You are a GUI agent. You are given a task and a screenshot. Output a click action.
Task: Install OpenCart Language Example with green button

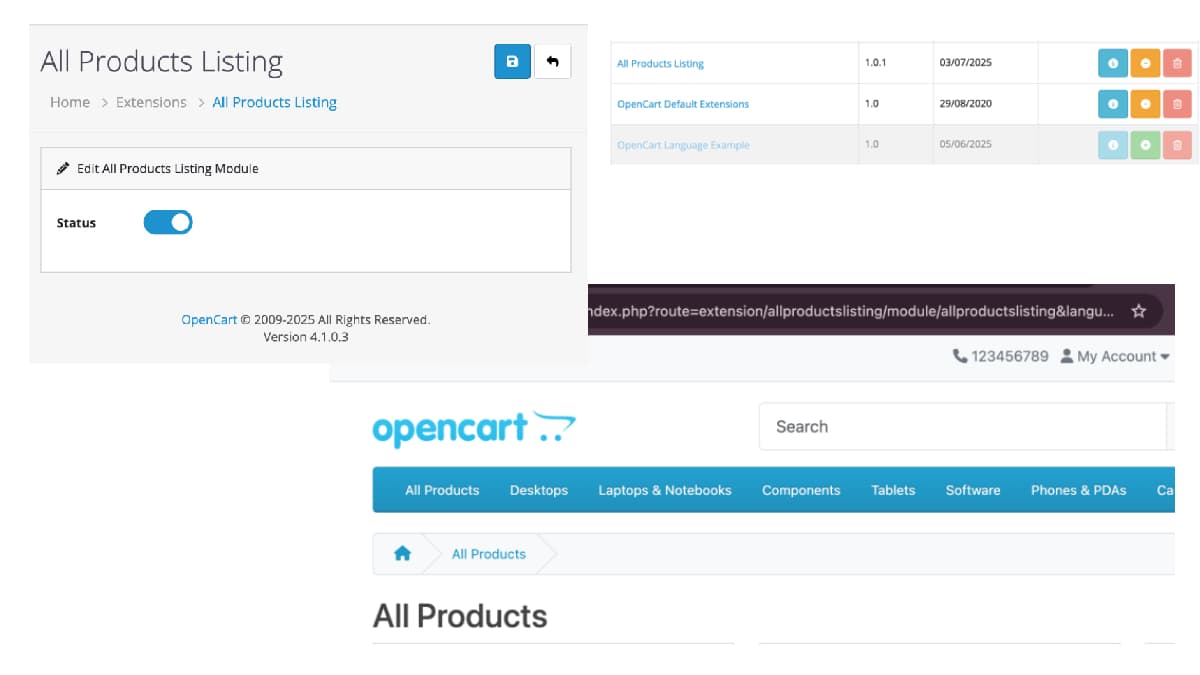1145,145
